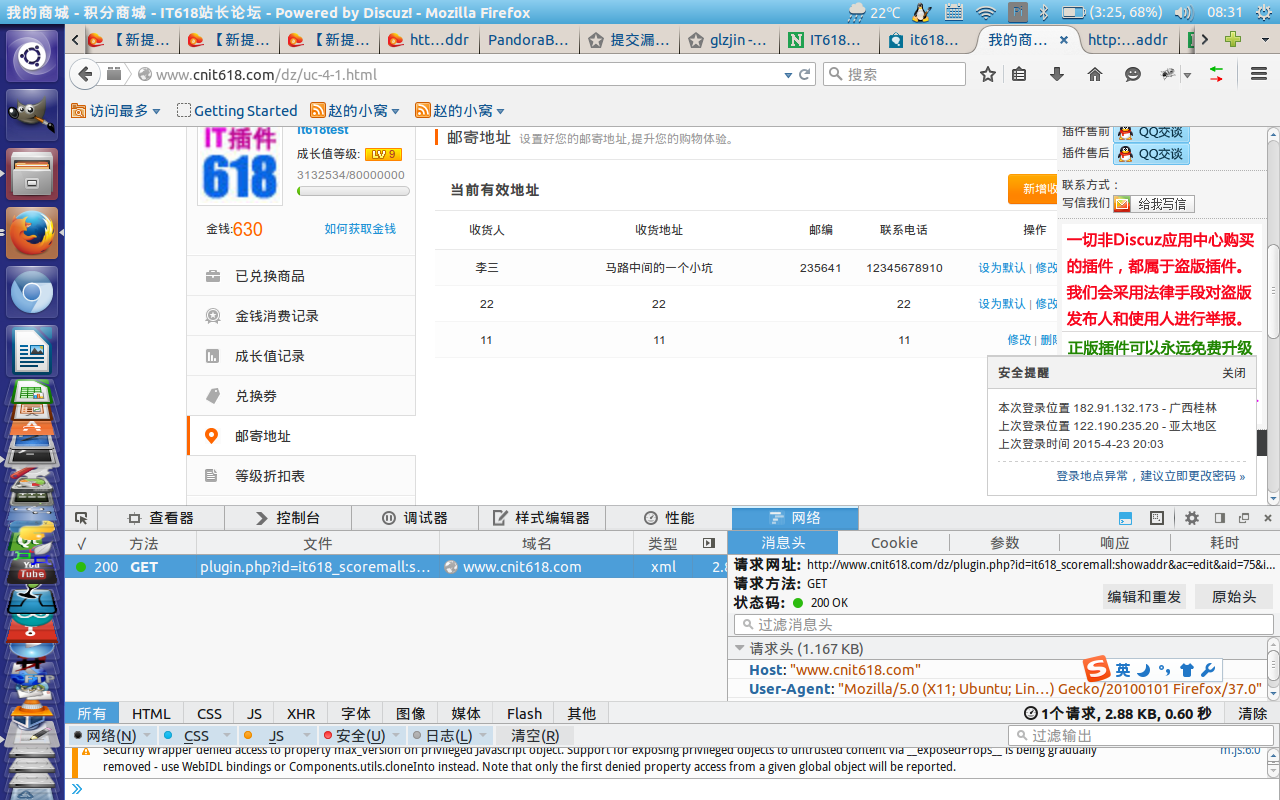Click the bookmark star icon in toolbar
1280x800 pixels.
tap(988, 74)
